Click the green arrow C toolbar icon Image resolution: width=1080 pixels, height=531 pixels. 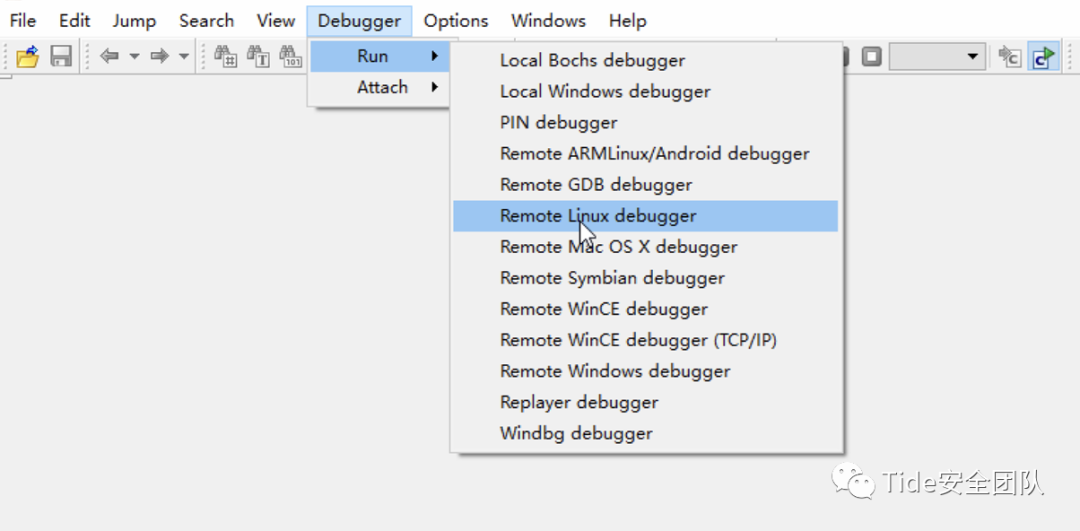coord(1043,56)
